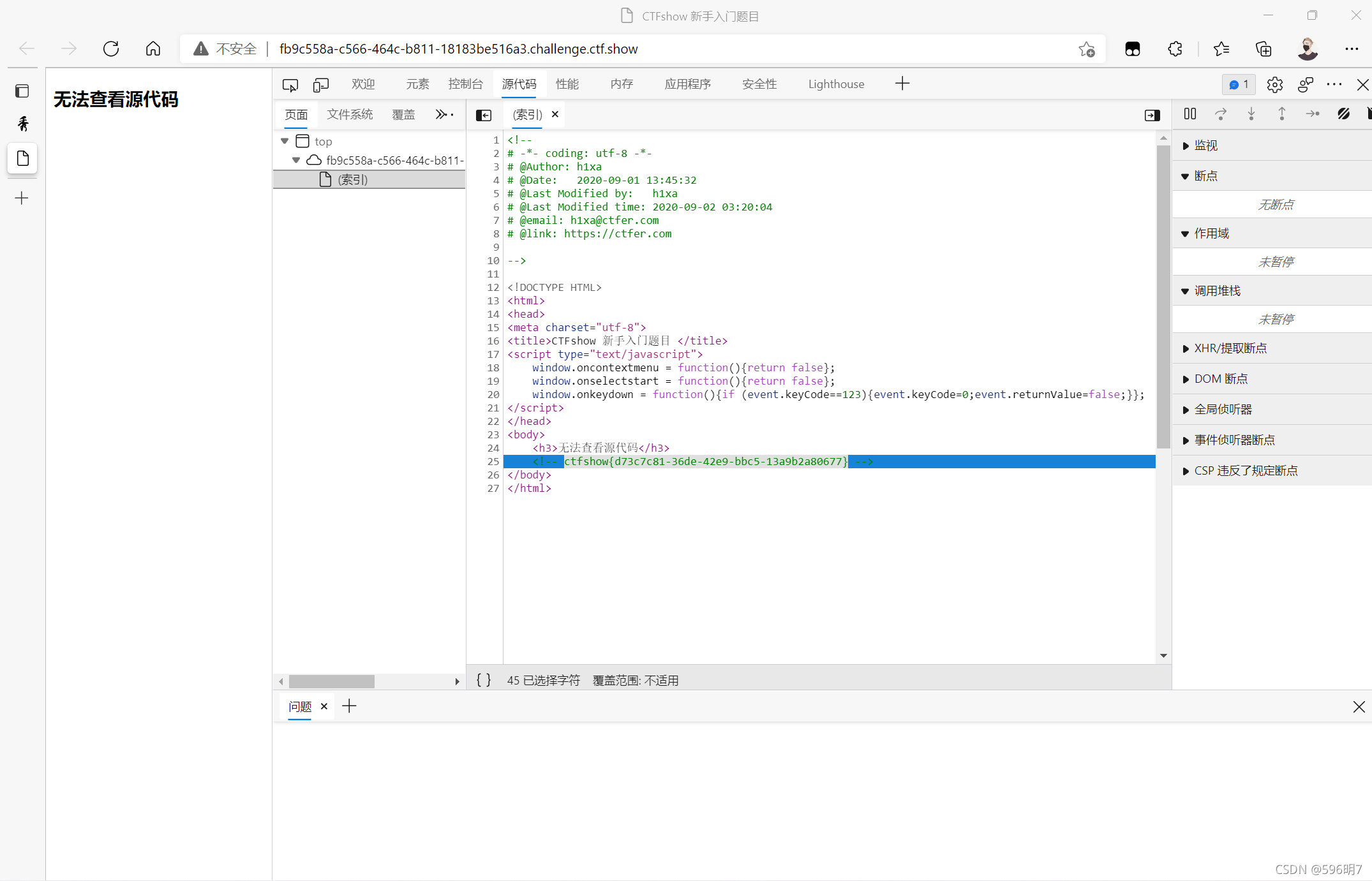
Task: Select 文件系统 Filesystem panel tab
Action: [351, 114]
